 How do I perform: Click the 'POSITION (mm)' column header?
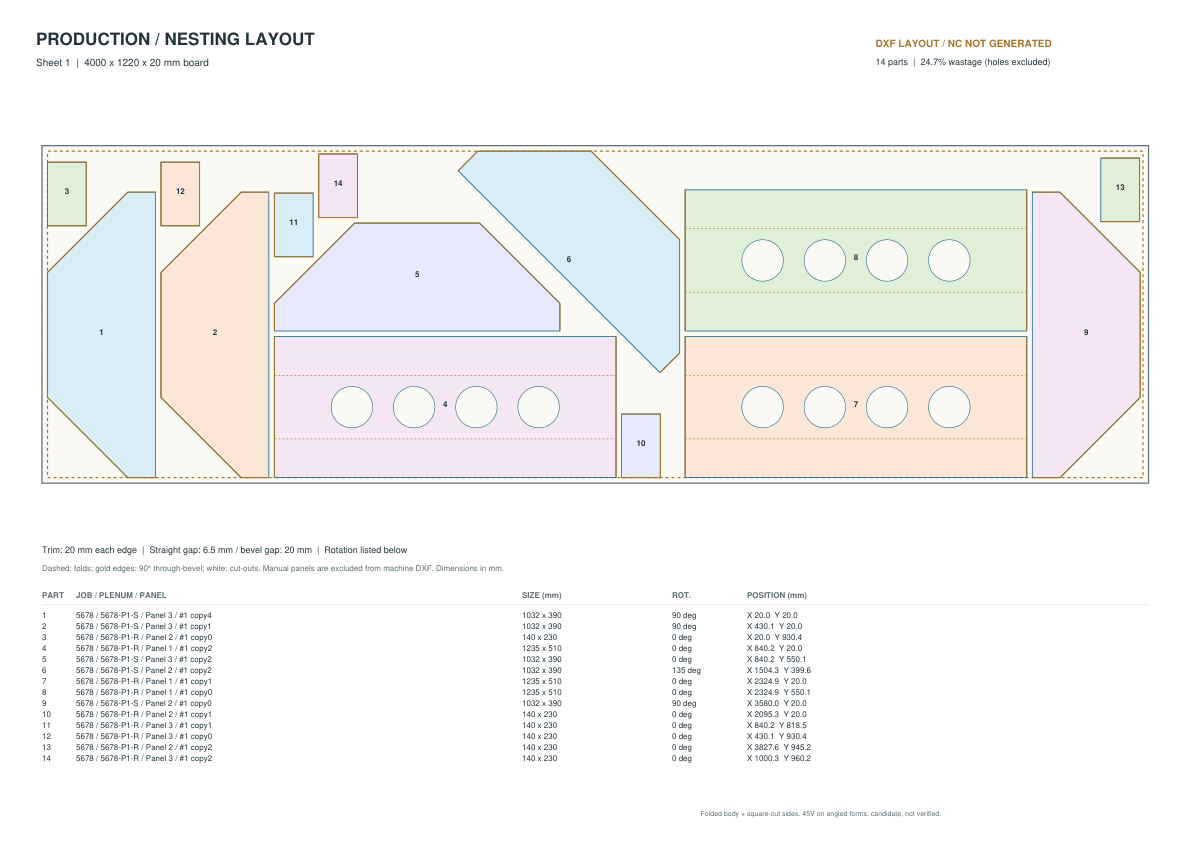(777, 595)
